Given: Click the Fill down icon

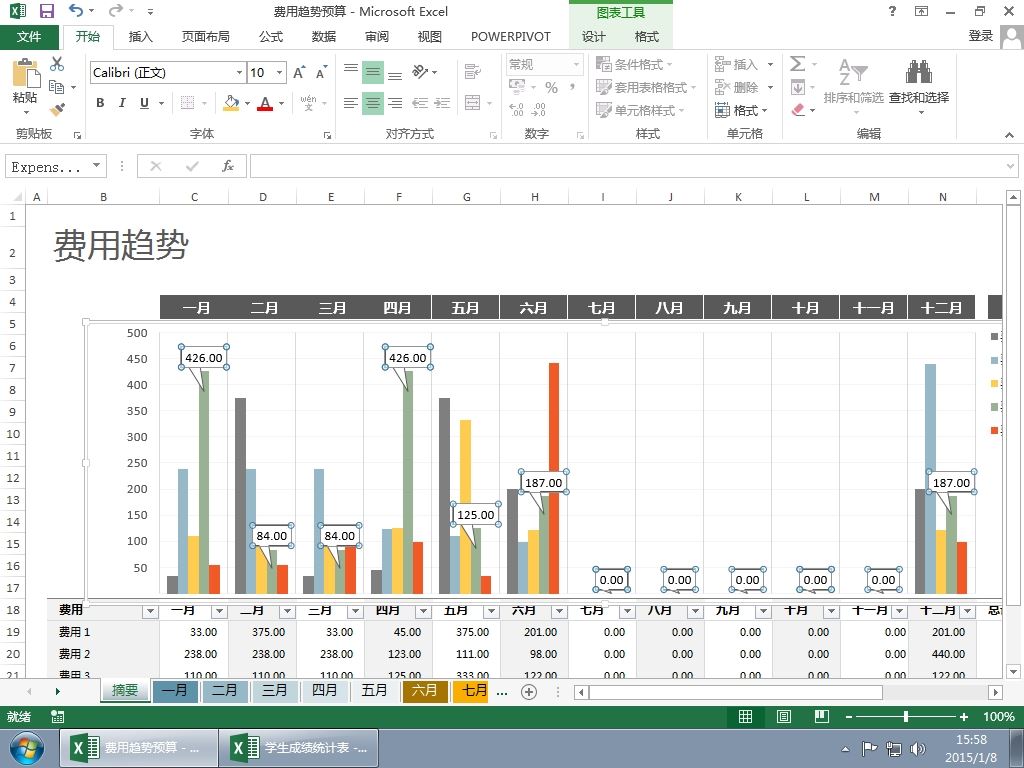Looking at the screenshot, I should coord(797,87).
